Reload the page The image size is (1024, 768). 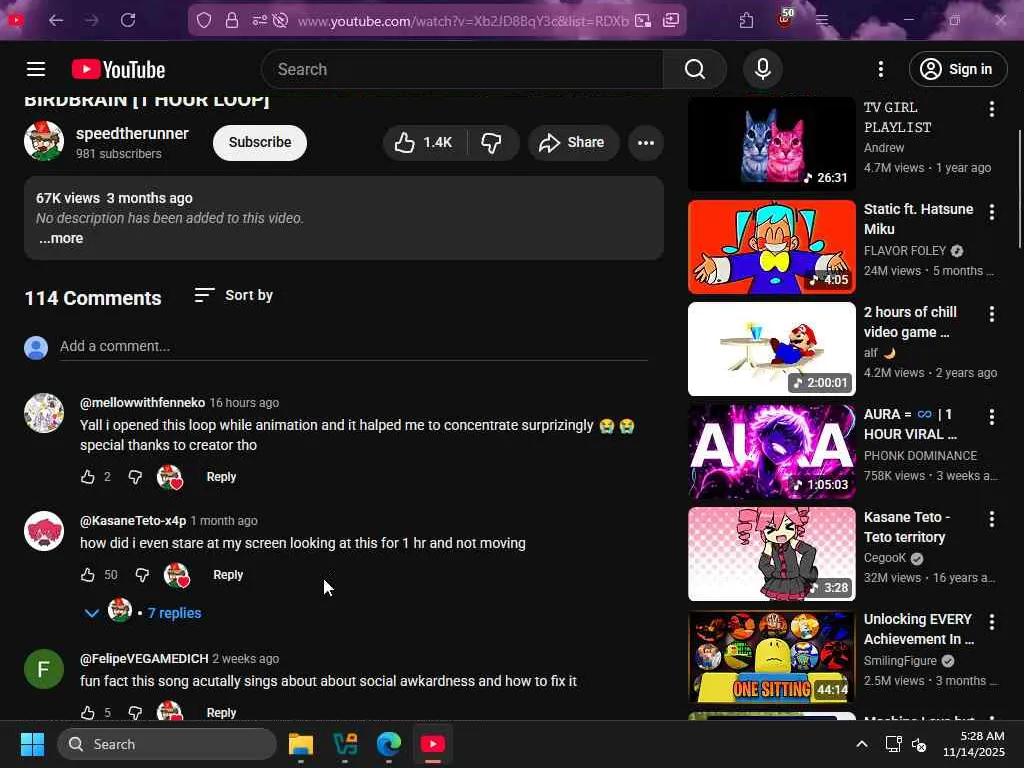[x=128, y=20]
